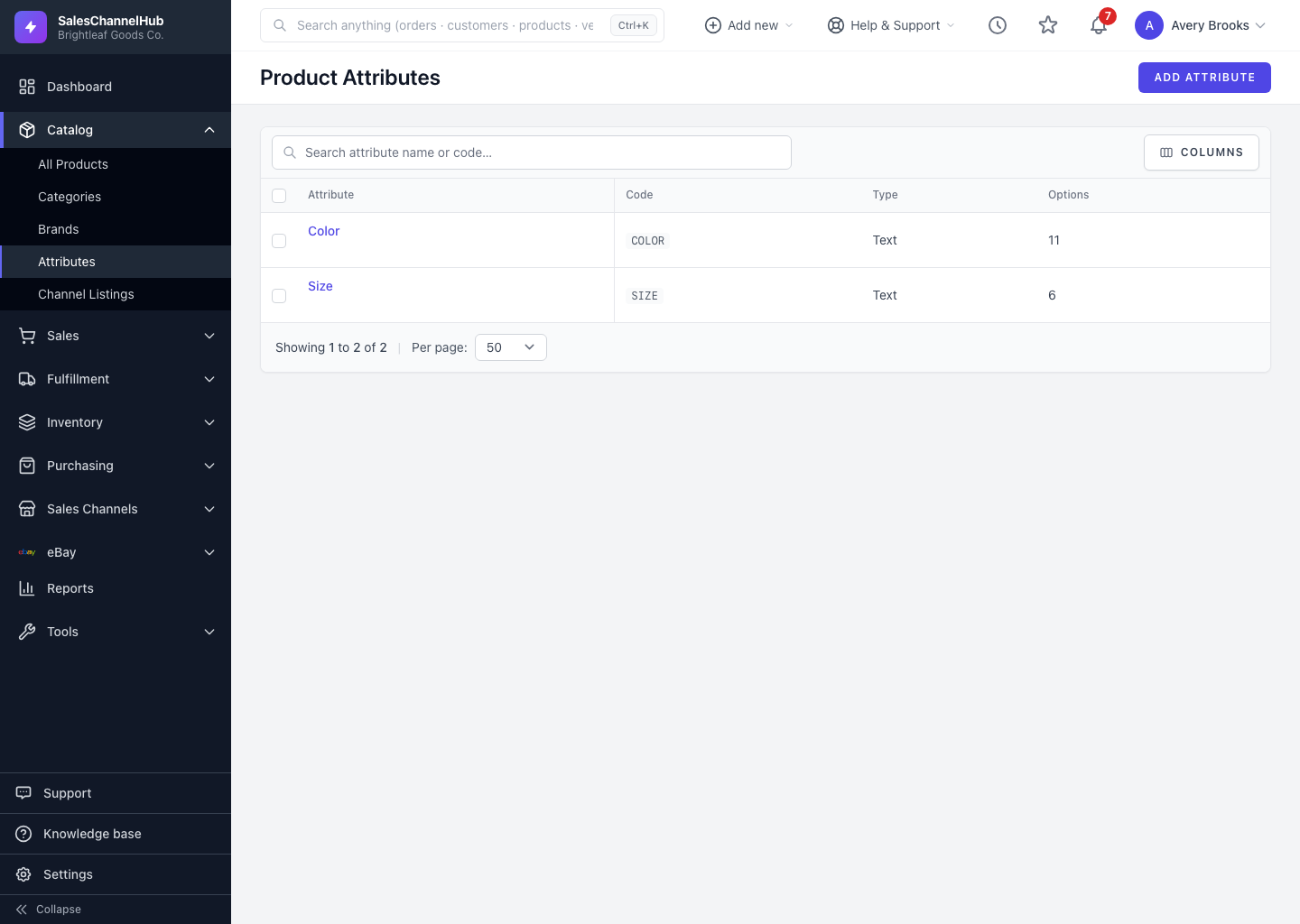This screenshot has width=1300, height=924.
Task: Expand the Sales Channels section chevron
Action: click(209, 509)
